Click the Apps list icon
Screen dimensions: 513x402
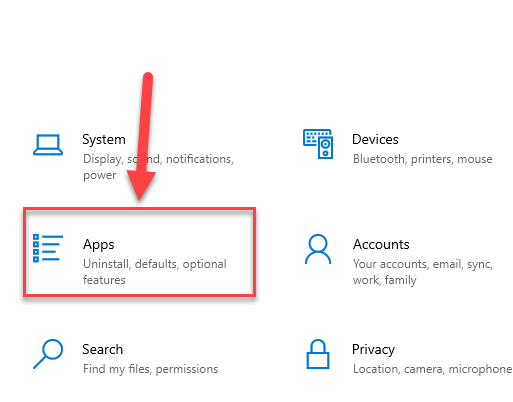48,248
